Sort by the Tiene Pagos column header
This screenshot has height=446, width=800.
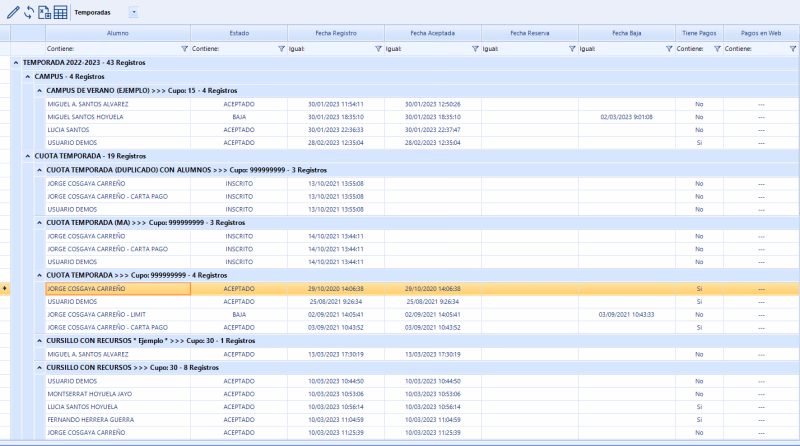699,33
